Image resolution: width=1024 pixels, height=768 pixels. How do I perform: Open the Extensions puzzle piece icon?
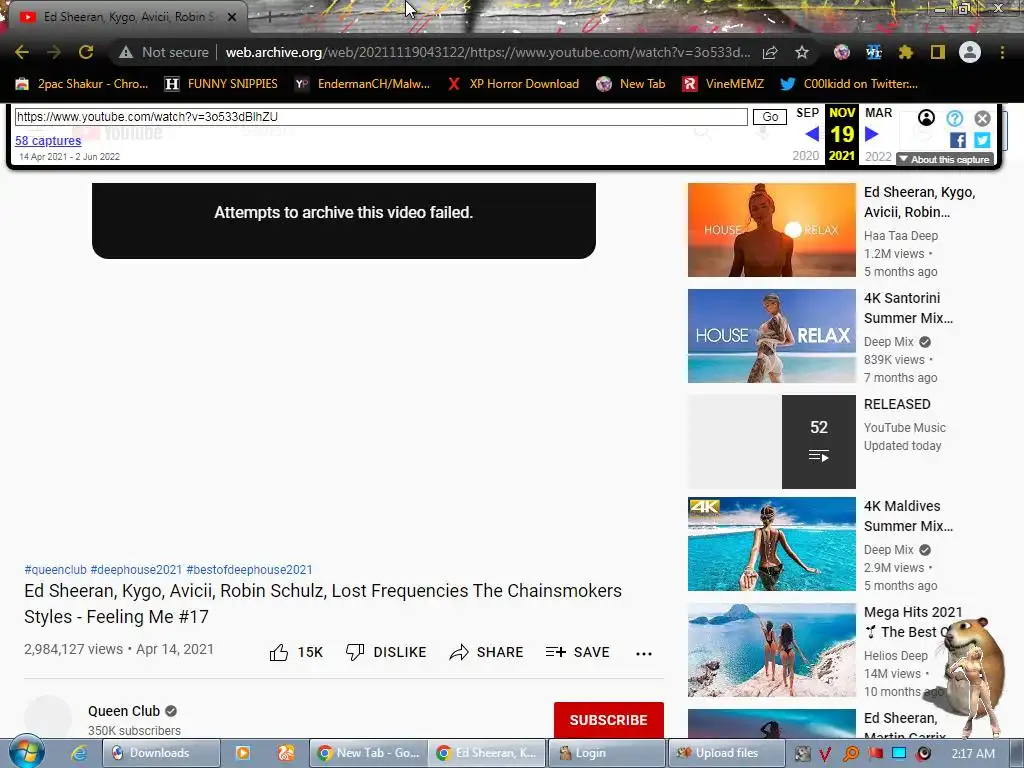(906, 52)
